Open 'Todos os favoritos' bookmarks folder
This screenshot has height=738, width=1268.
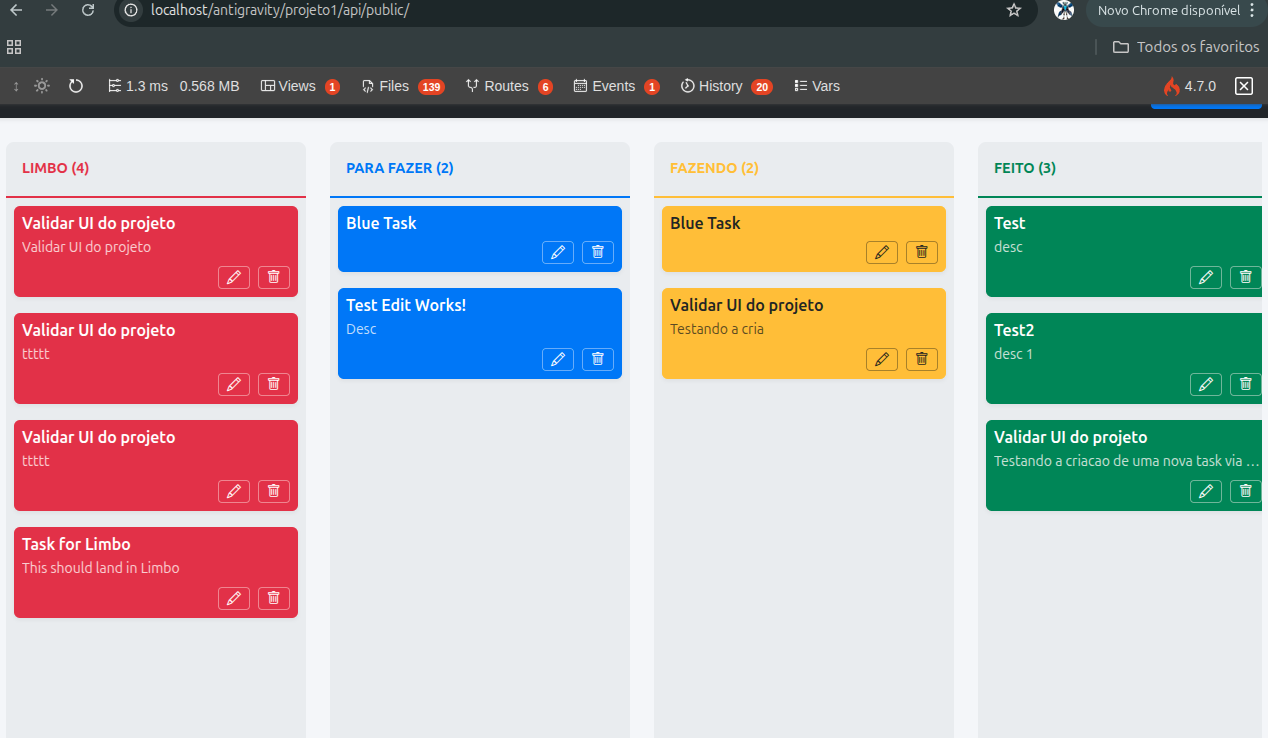tap(1186, 47)
